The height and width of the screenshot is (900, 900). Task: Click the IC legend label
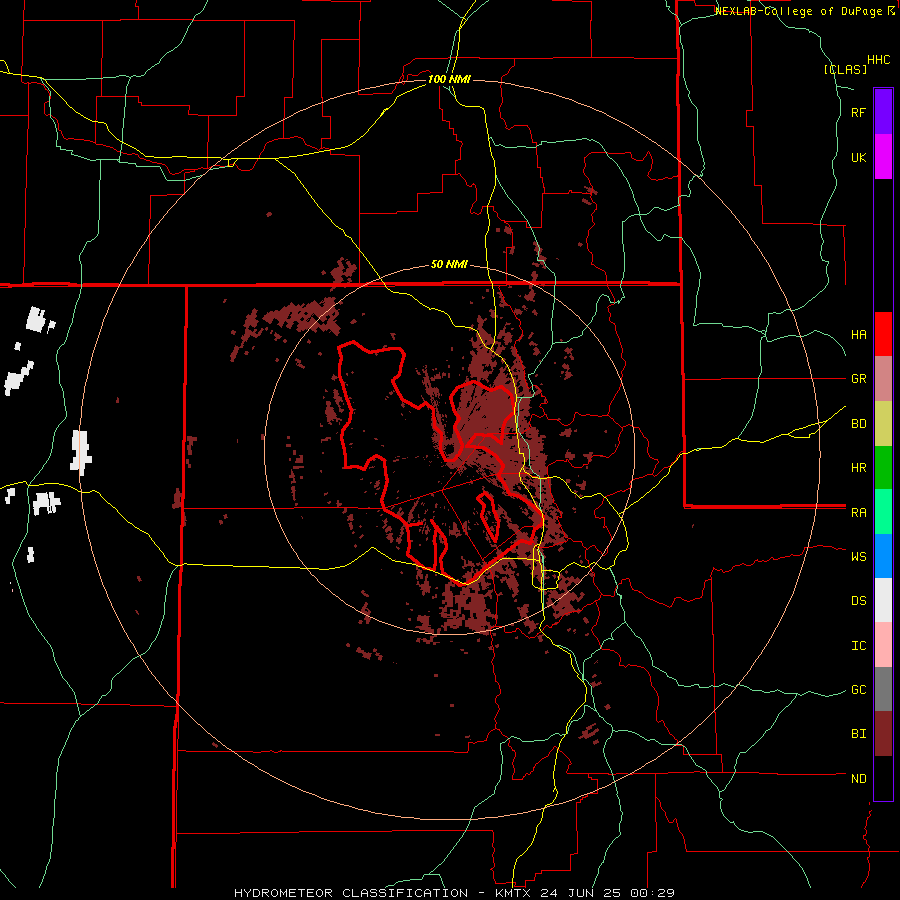(x=858, y=645)
